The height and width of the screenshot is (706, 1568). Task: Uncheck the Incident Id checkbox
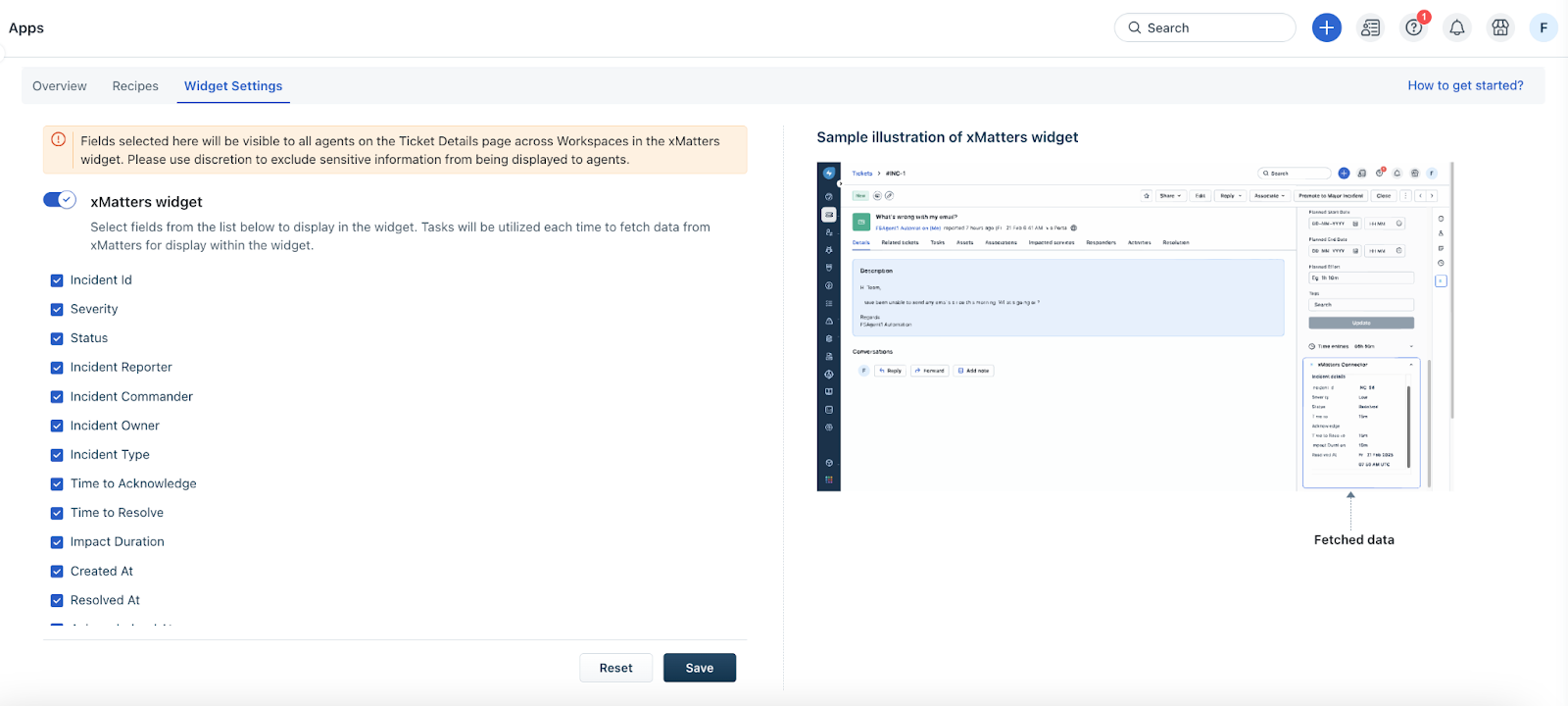tap(57, 280)
